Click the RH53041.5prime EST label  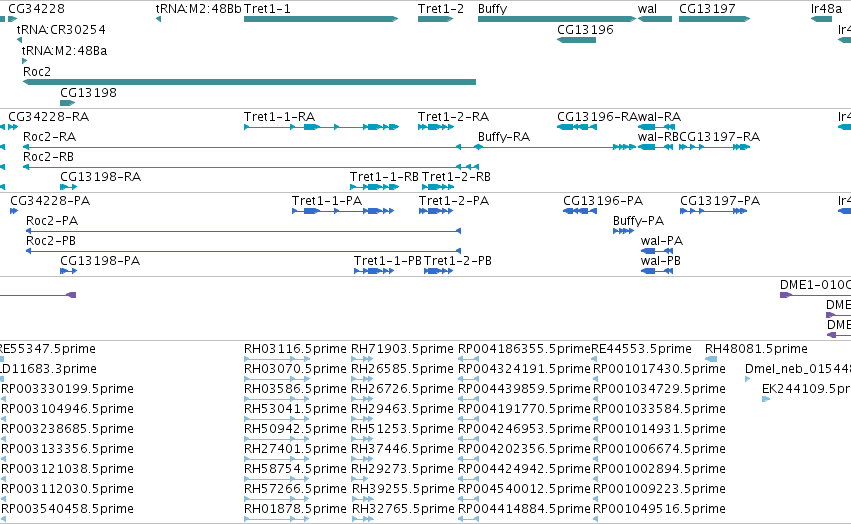point(295,409)
